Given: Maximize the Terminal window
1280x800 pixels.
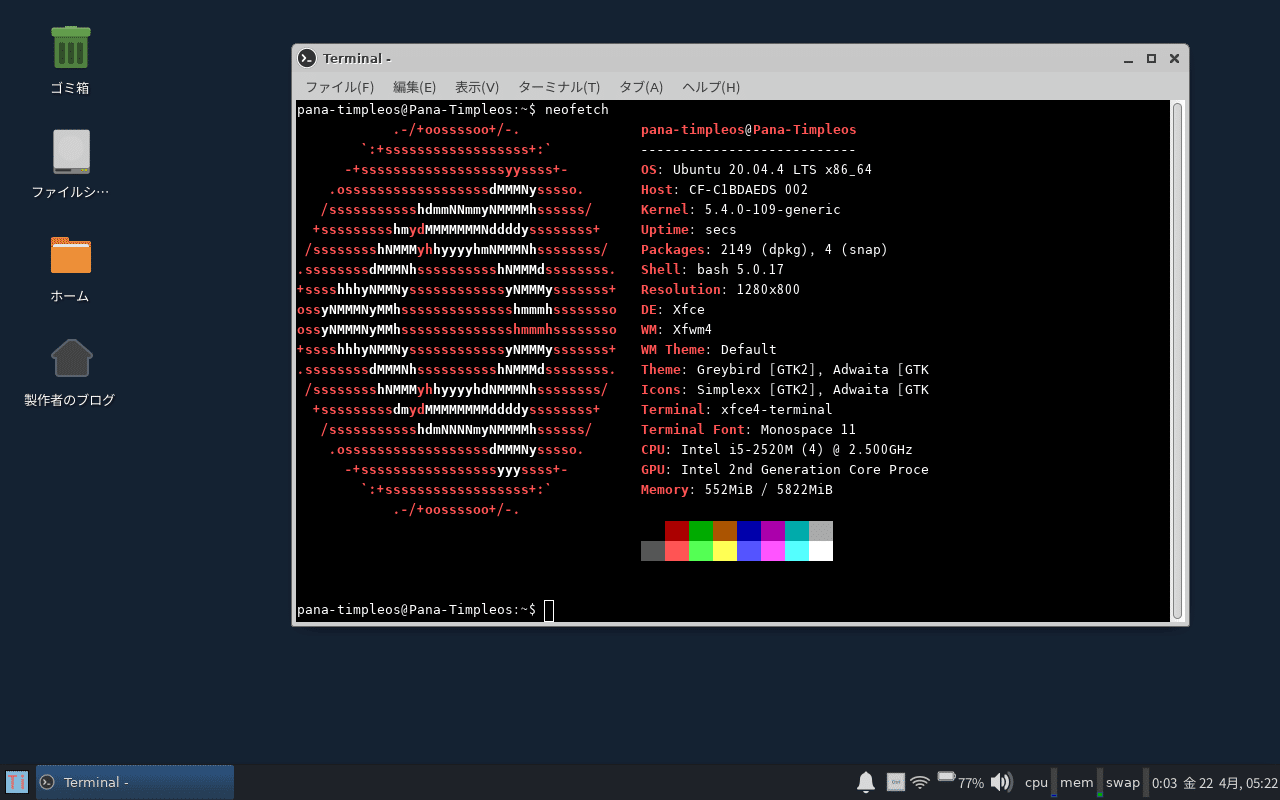Looking at the screenshot, I should [1151, 58].
